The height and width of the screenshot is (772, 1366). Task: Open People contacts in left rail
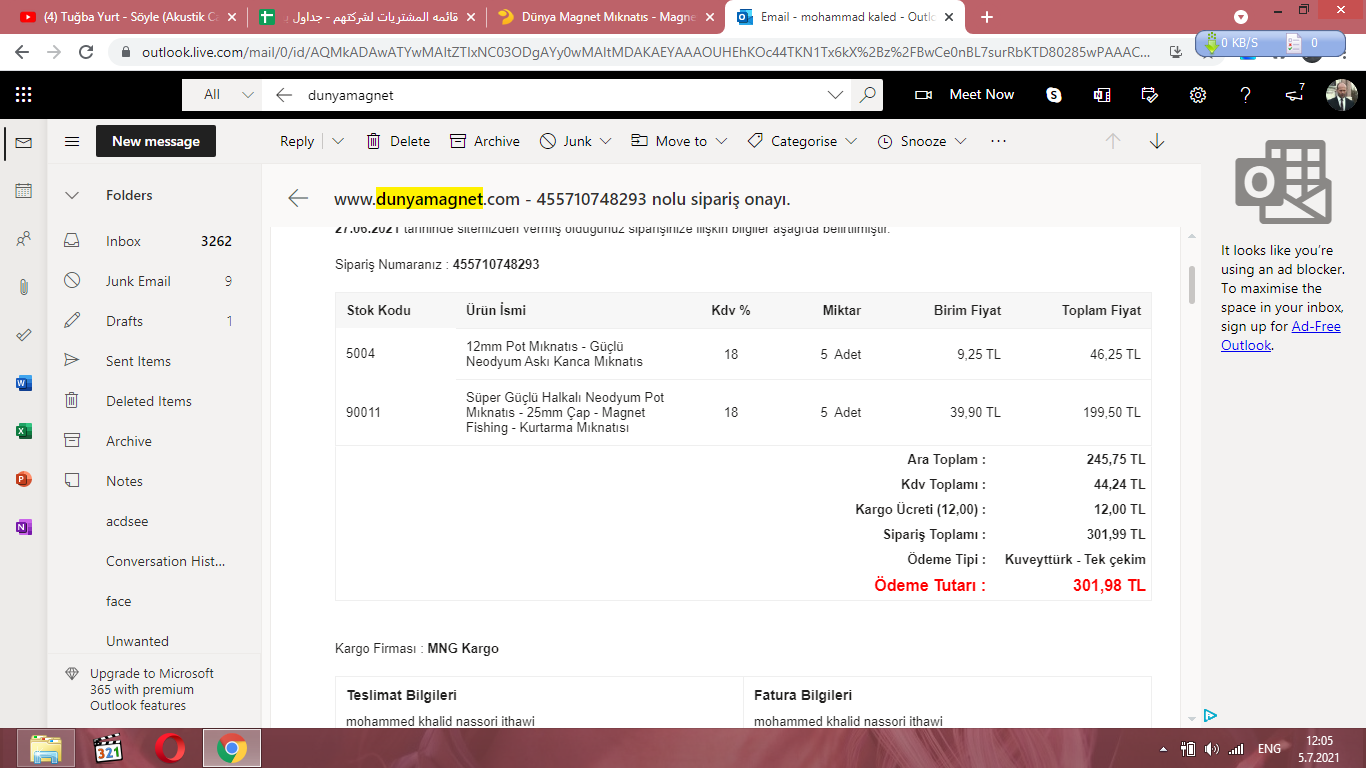[24, 239]
